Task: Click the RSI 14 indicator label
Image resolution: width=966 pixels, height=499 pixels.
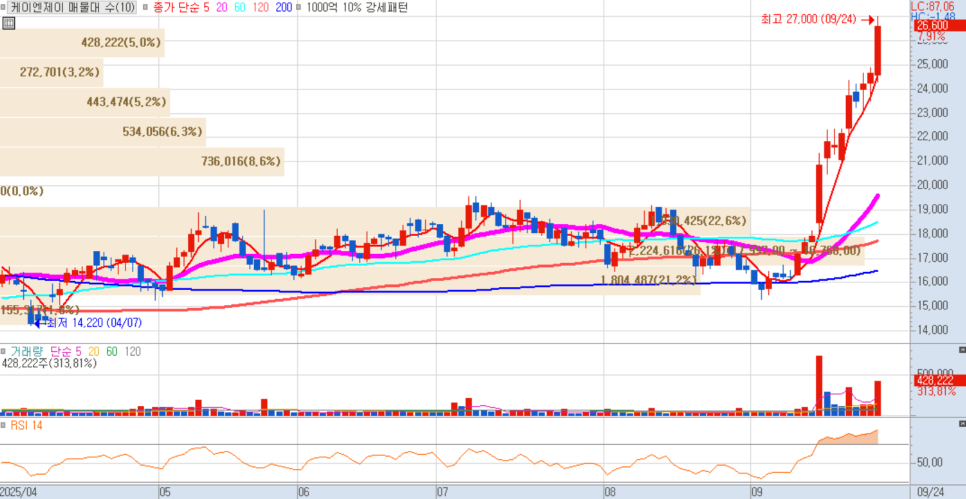Action: (25, 425)
